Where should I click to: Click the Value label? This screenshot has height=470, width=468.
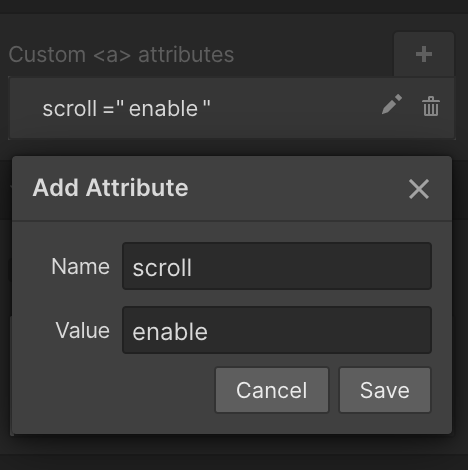83,330
